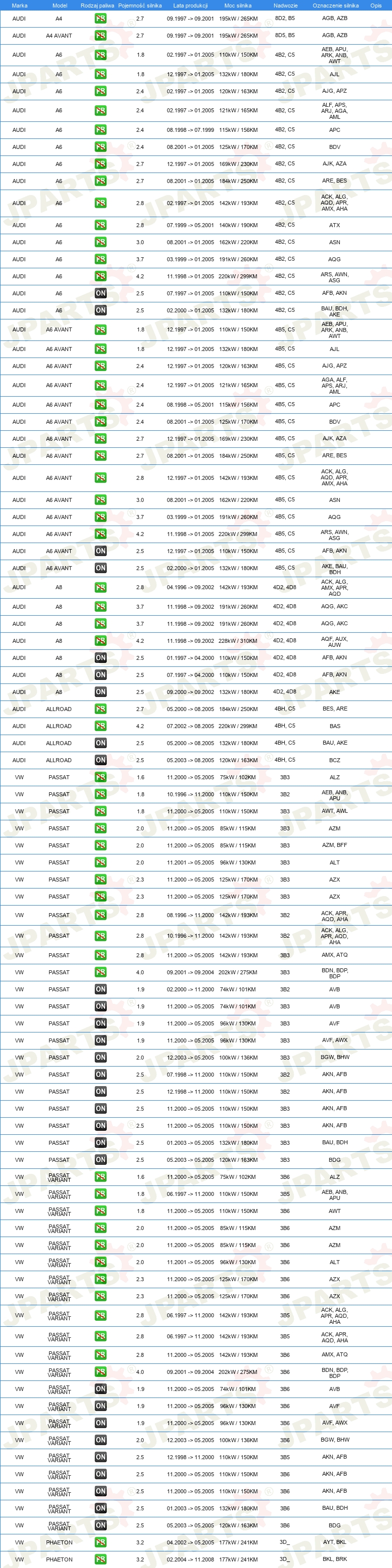Image resolution: width=392 pixels, height=1568 pixels.
Task: Click the body code cell '8D2, B5'
Action: coord(285,18)
